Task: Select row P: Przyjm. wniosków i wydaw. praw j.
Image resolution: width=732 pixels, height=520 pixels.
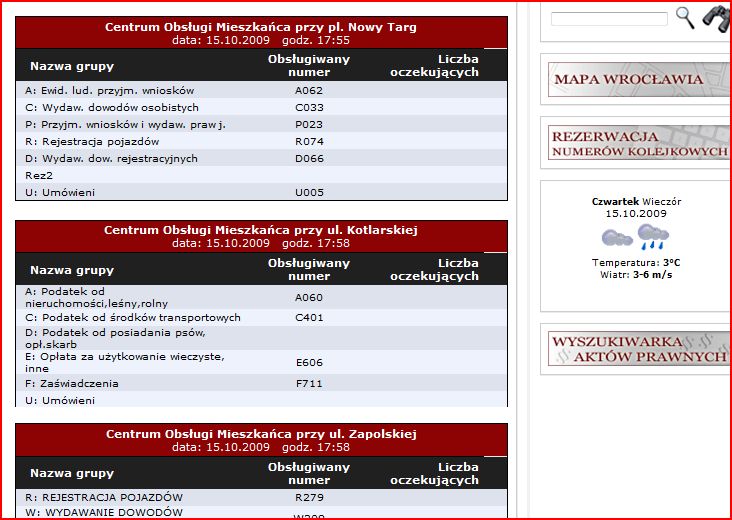Action: click(261, 124)
